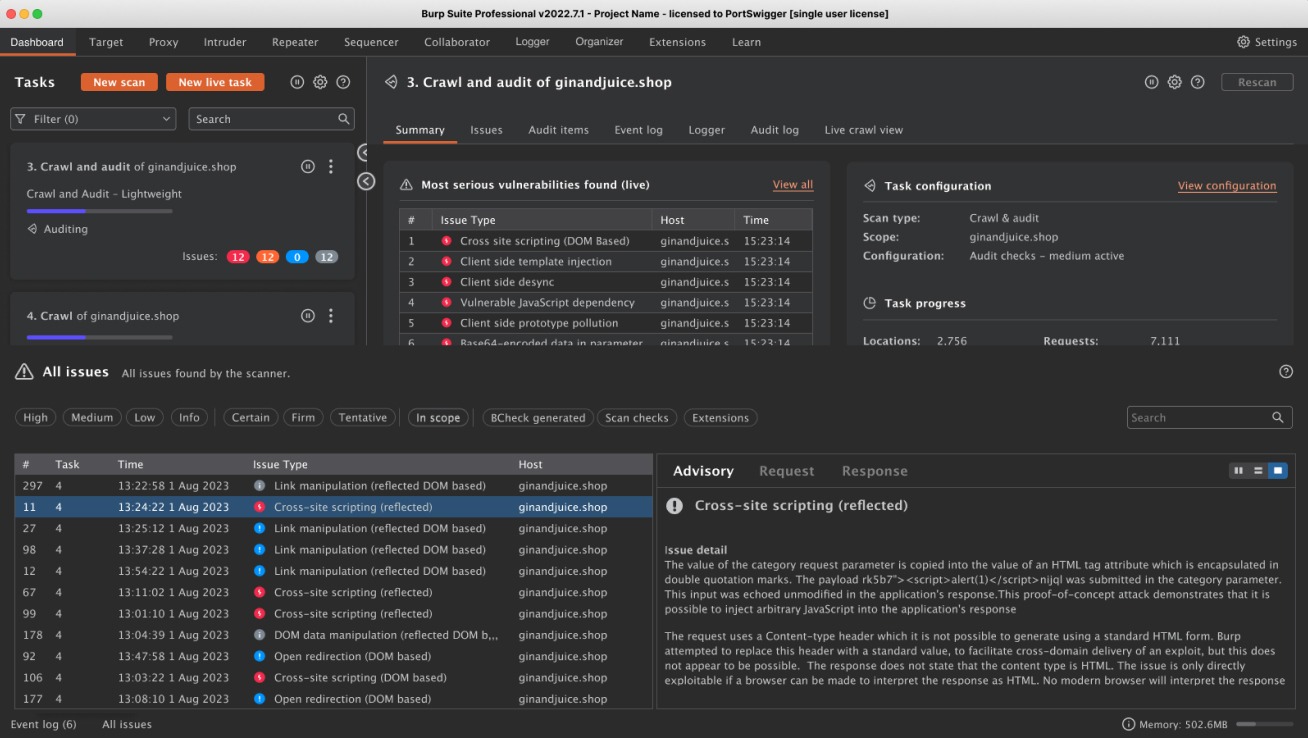Viewport: 1308px width, 738px height.
Task: Open task settings gear next to Rescan
Action: click(1175, 82)
